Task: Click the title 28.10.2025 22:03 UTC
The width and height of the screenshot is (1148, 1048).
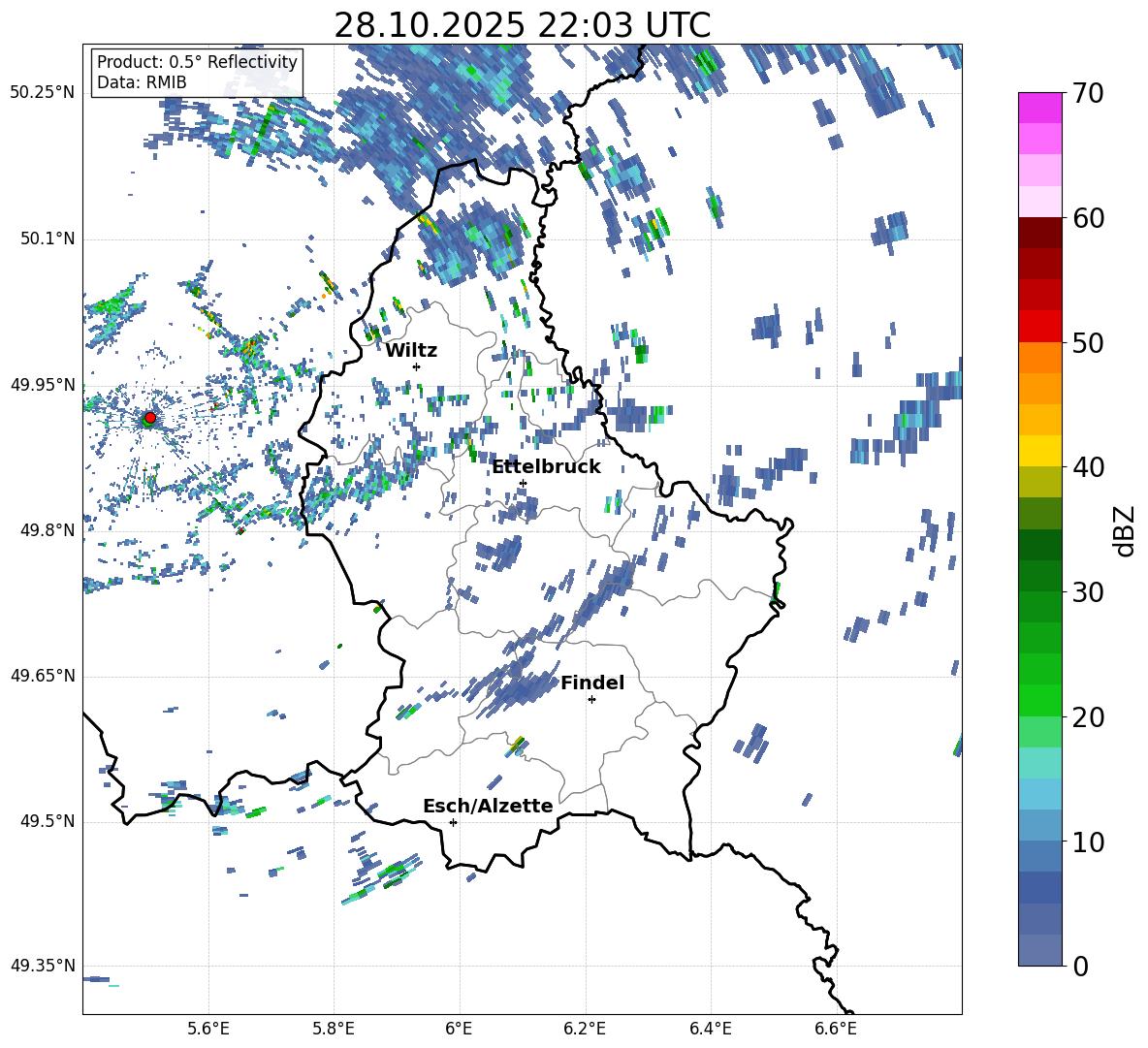Action: tap(522, 25)
